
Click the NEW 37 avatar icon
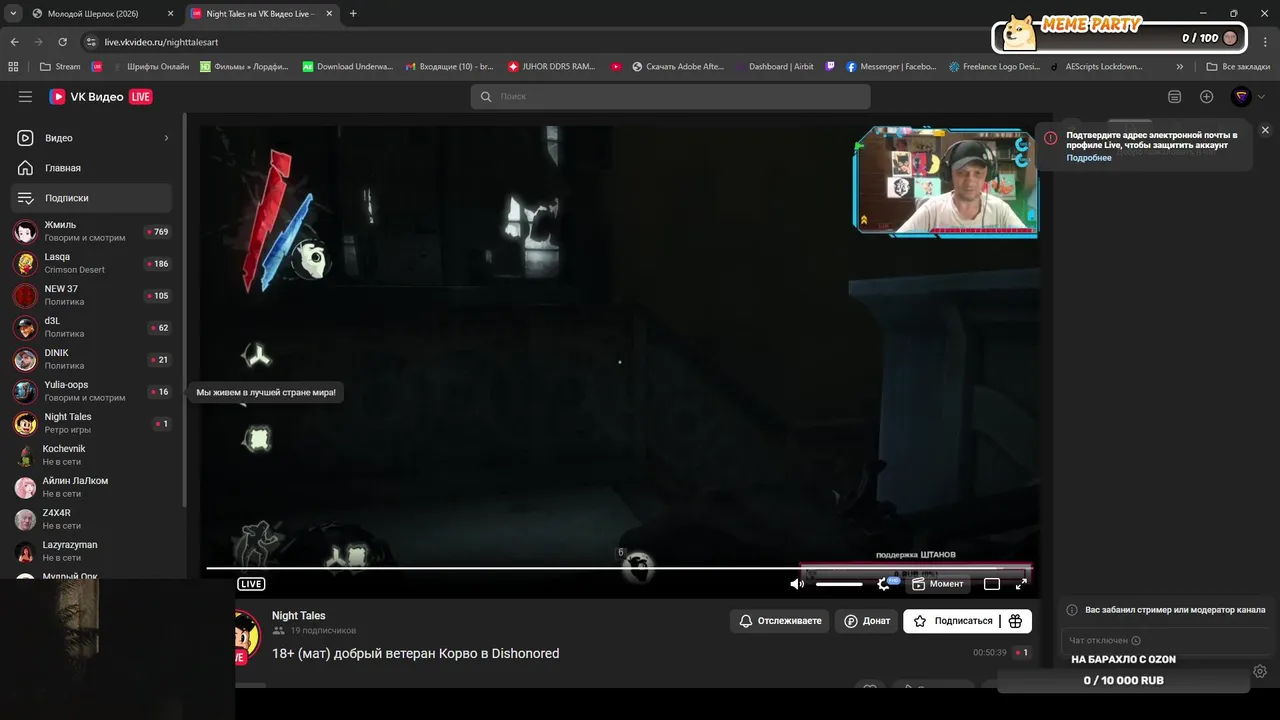tap(25, 296)
